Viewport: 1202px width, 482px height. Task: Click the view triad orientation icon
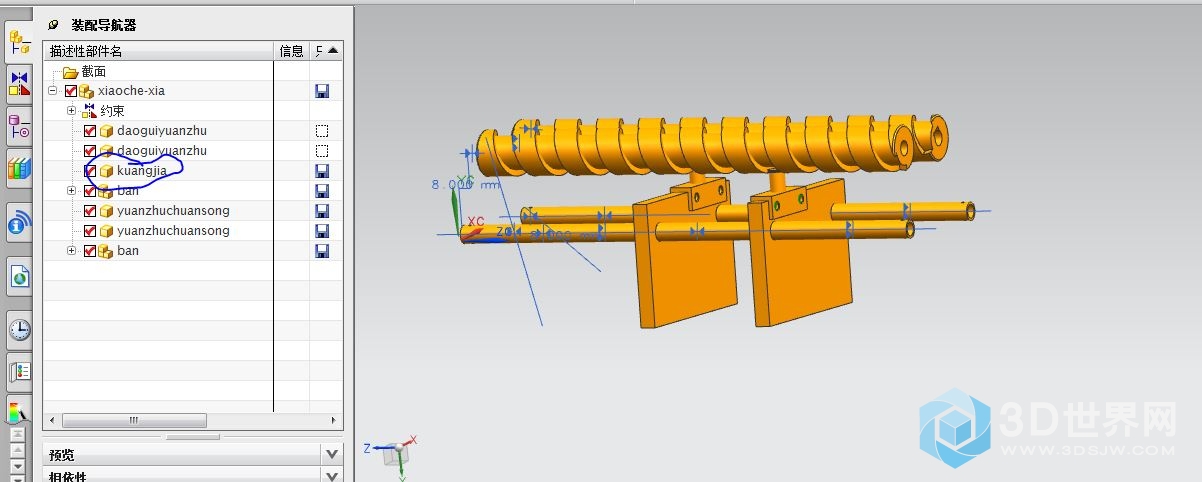click(x=396, y=452)
